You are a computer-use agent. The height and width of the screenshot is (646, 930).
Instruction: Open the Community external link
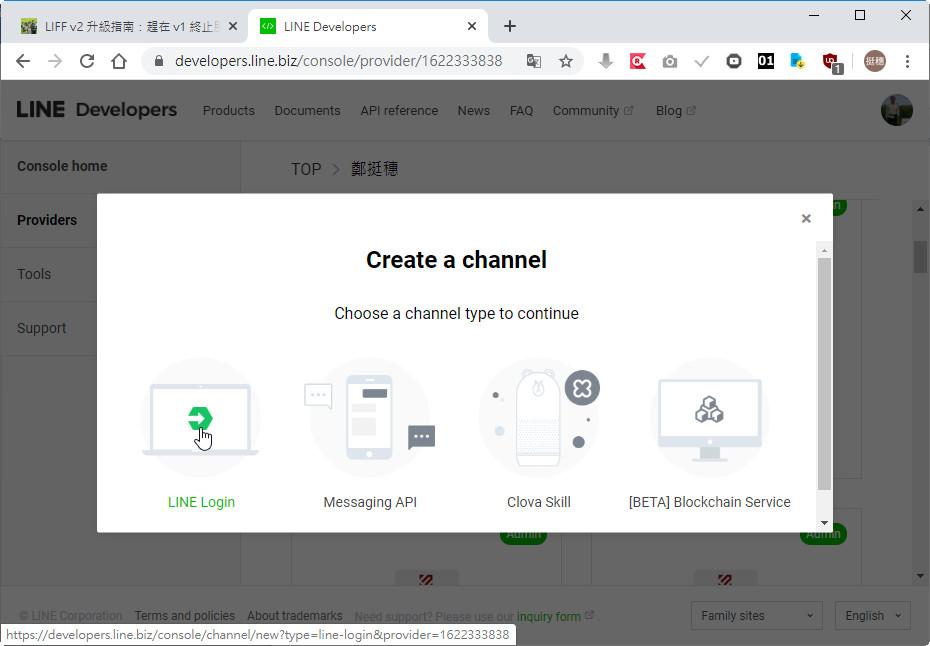coord(593,110)
